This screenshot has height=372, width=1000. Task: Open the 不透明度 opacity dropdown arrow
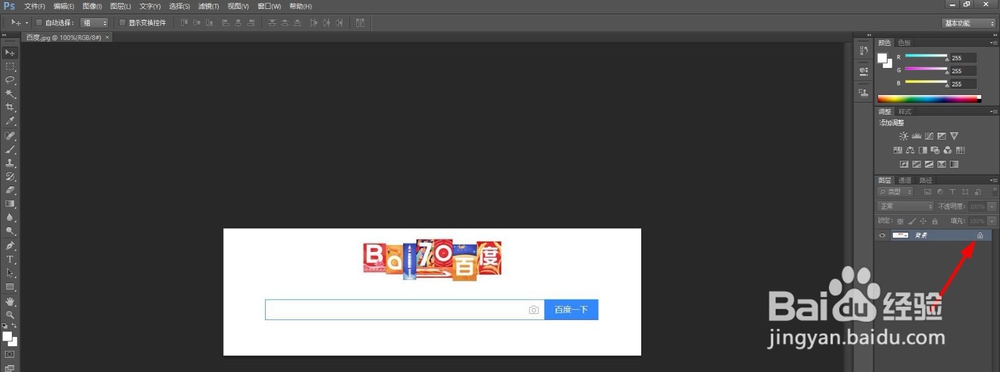pyautogui.click(x=992, y=206)
